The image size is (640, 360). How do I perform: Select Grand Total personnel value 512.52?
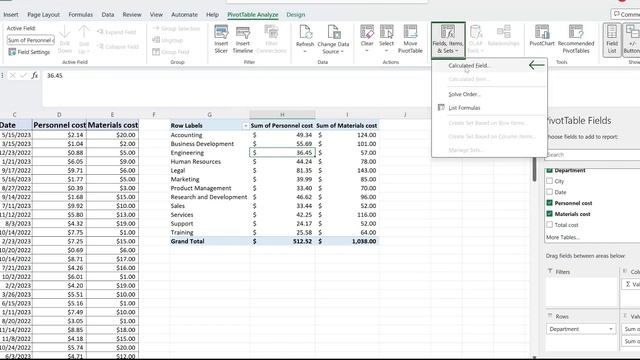pyautogui.click(x=282, y=241)
